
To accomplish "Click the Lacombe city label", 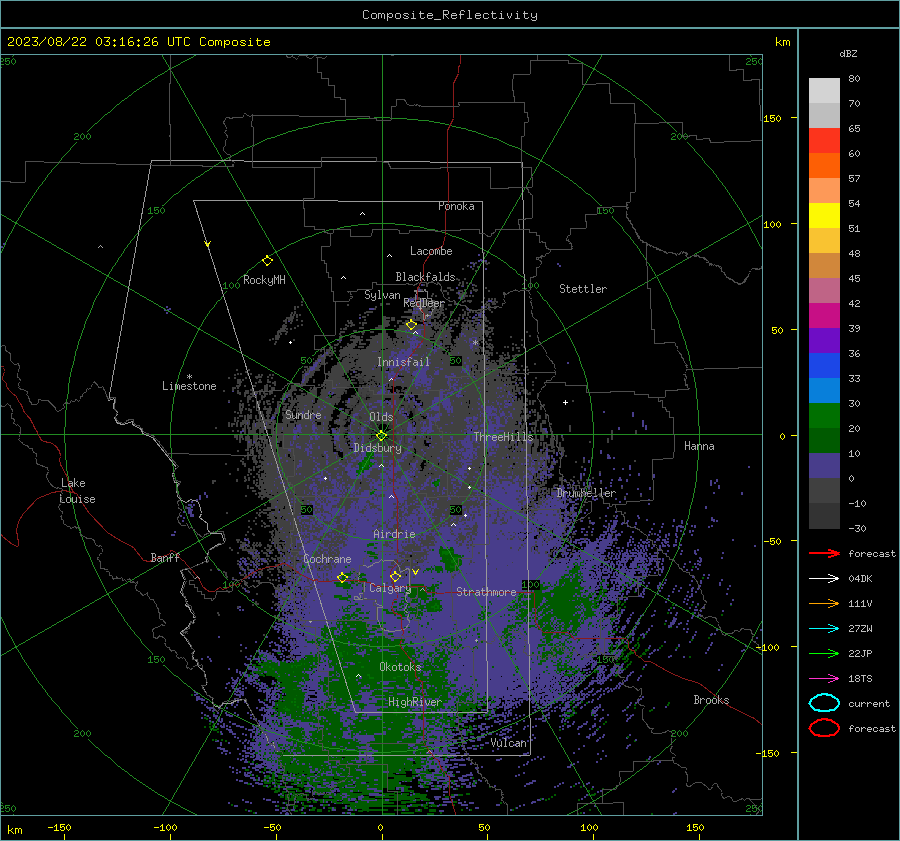I will click(x=431, y=251).
